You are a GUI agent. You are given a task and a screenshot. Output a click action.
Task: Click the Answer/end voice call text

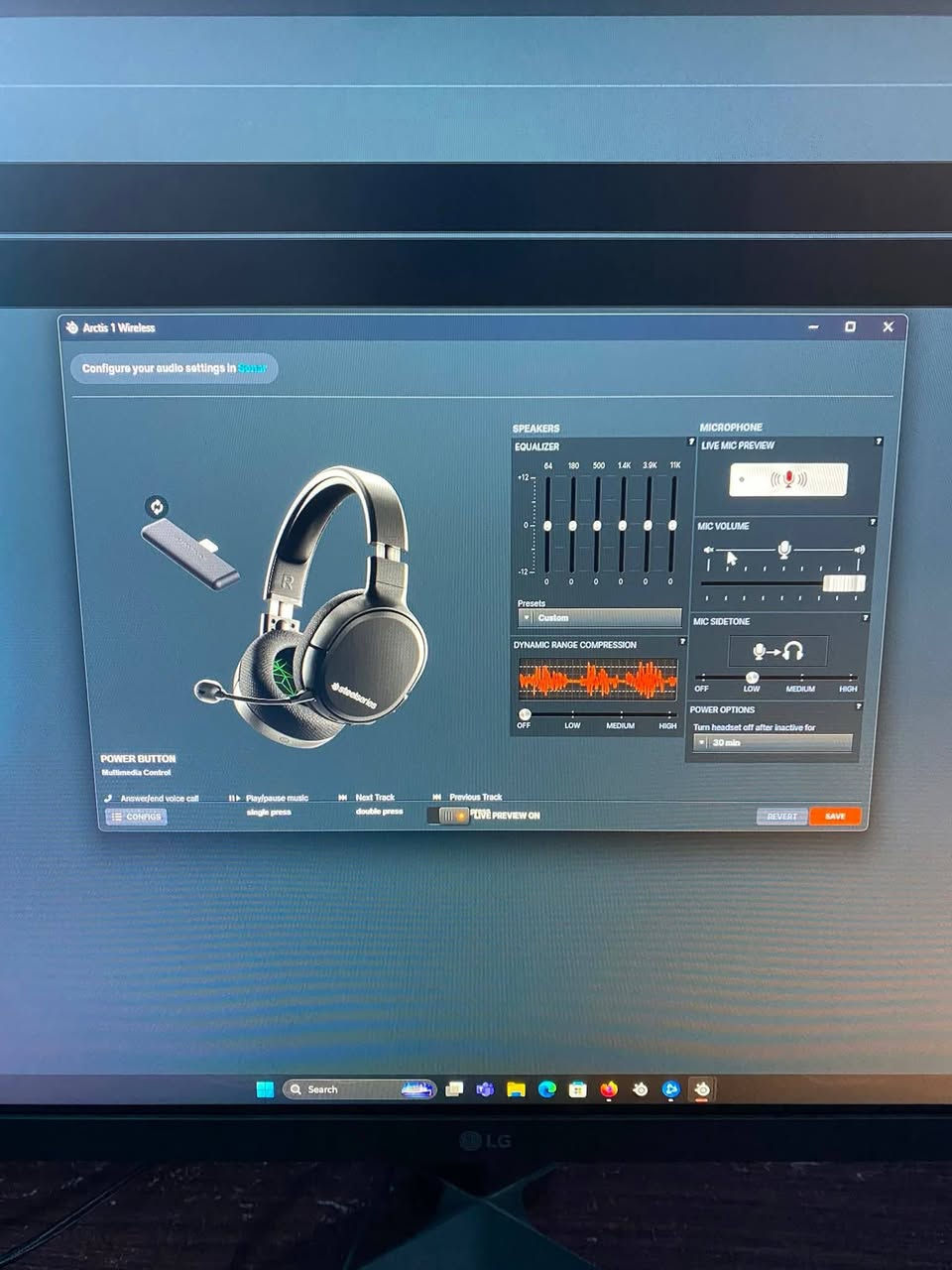coord(160,798)
